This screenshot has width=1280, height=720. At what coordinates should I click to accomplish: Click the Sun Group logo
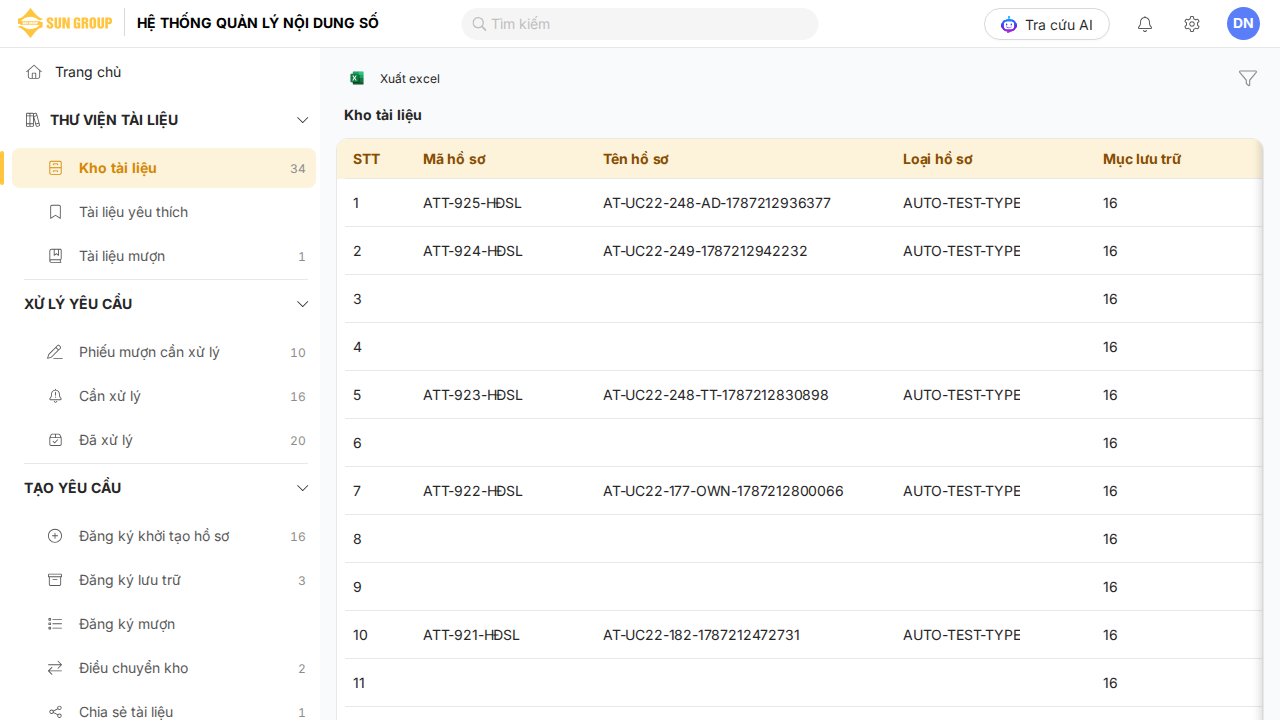(65, 23)
